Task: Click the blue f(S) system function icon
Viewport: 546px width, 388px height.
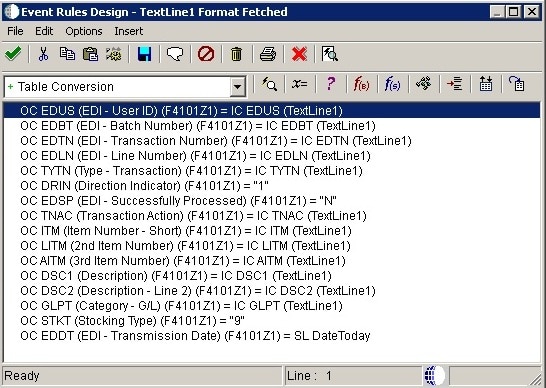Action: point(392,84)
